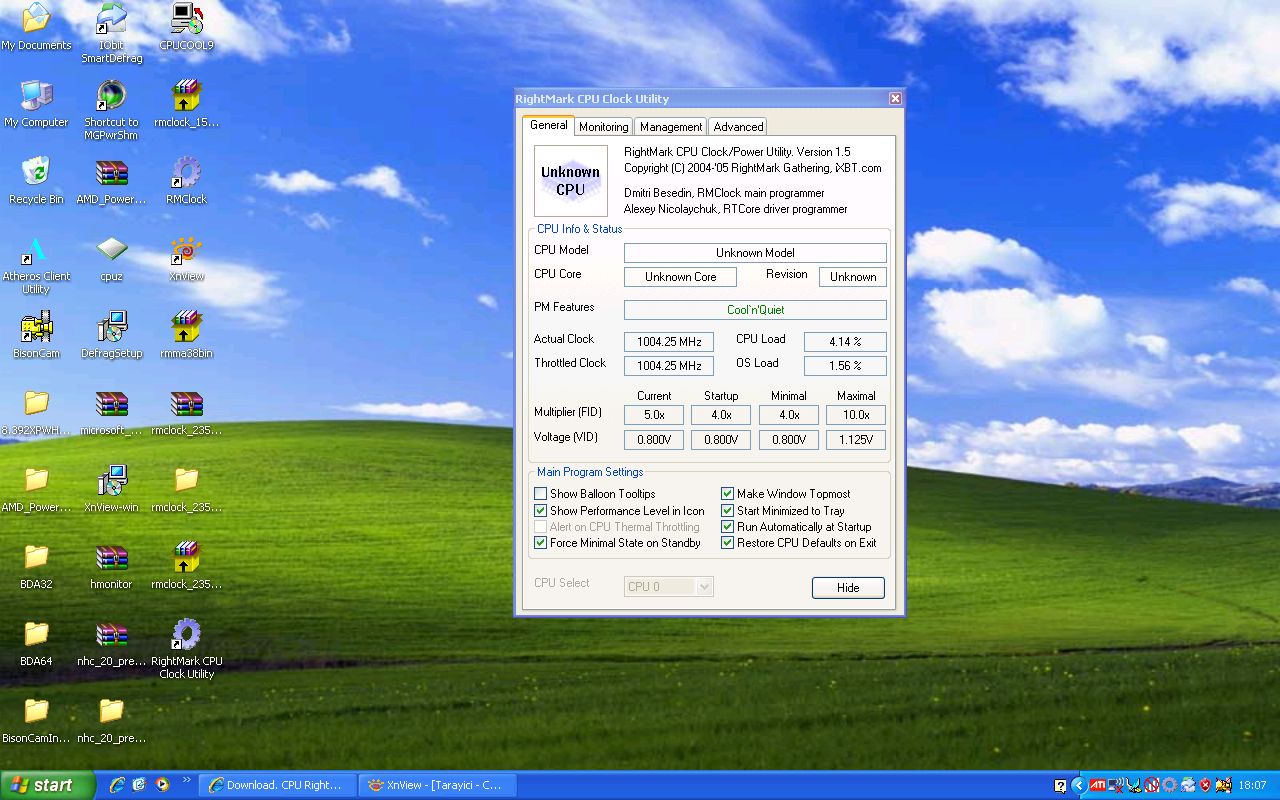The width and height of the screenshot is (1280, 800).
Task: Switch to XnView taskbar window
Action: point(437,785)
